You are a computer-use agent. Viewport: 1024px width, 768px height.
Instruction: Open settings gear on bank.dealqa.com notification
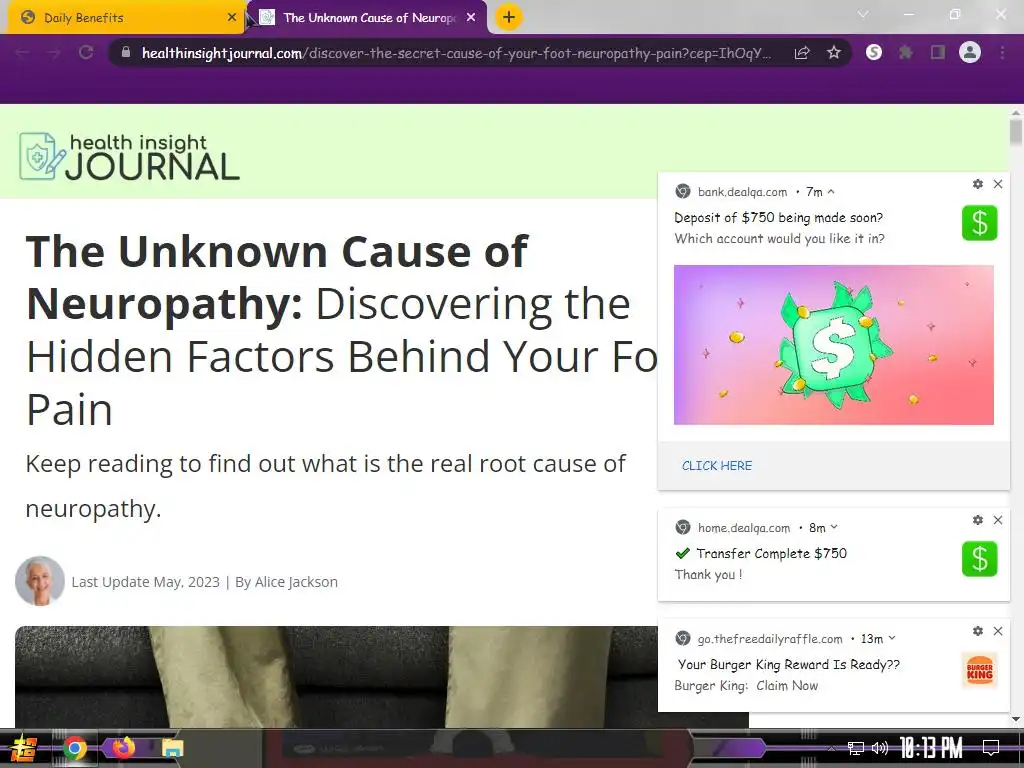point(978,184)
